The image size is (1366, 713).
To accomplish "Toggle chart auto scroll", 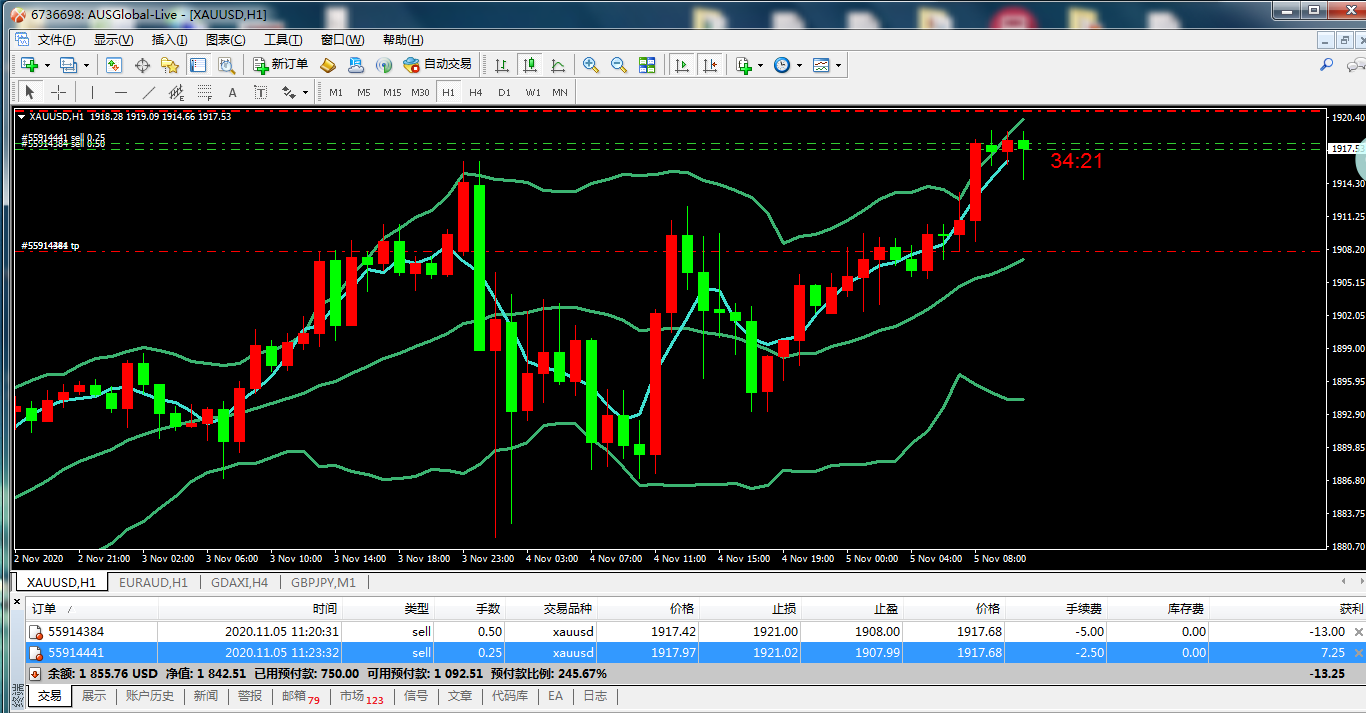I will (682, 65).
